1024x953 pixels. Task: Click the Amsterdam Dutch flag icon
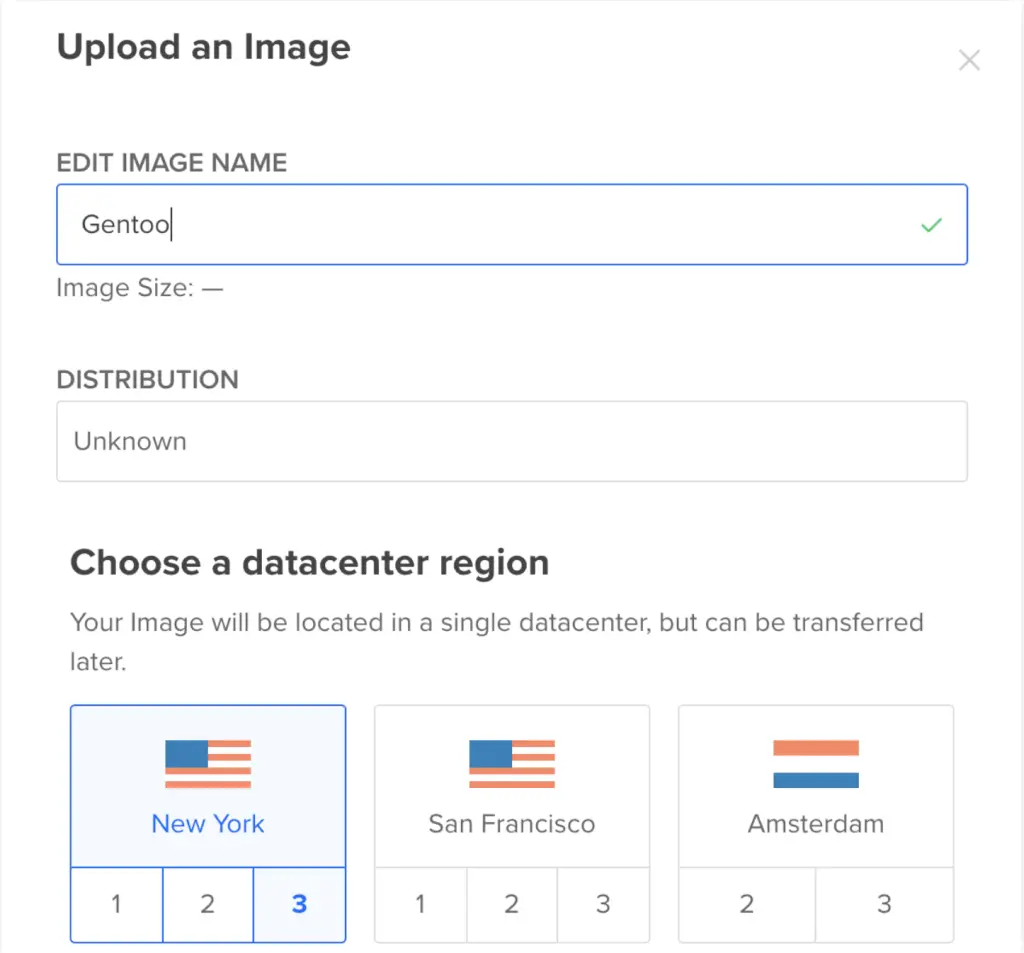click(x=816, y=762)
